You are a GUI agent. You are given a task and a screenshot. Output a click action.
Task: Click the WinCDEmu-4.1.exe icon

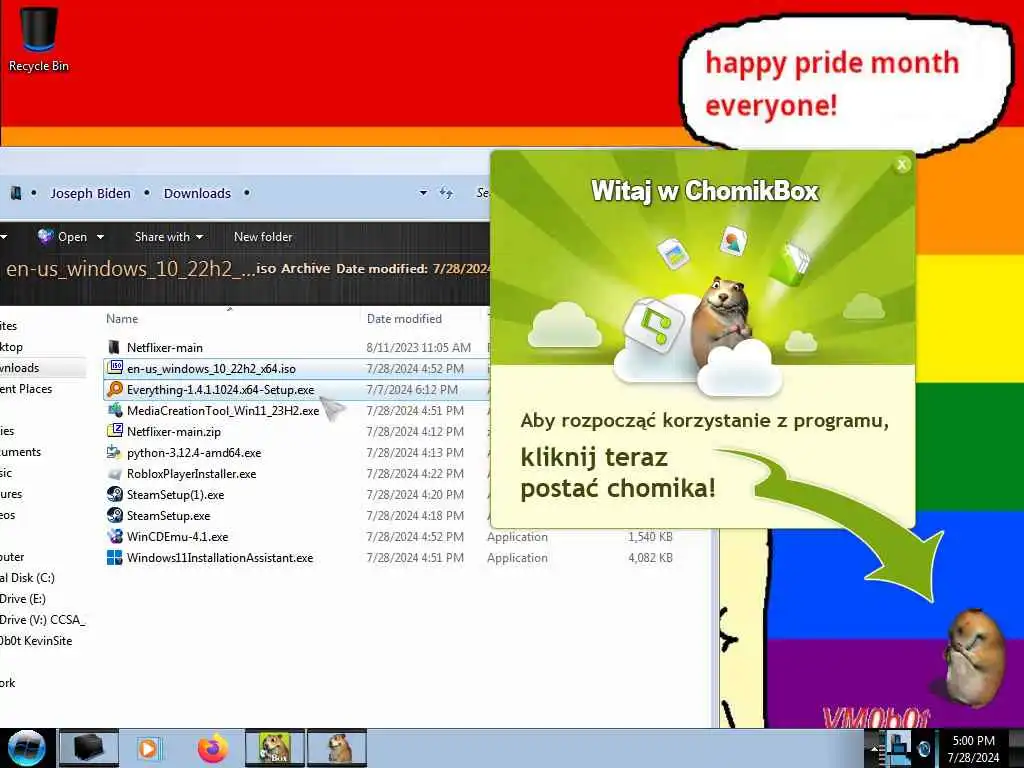pos(115,536)
